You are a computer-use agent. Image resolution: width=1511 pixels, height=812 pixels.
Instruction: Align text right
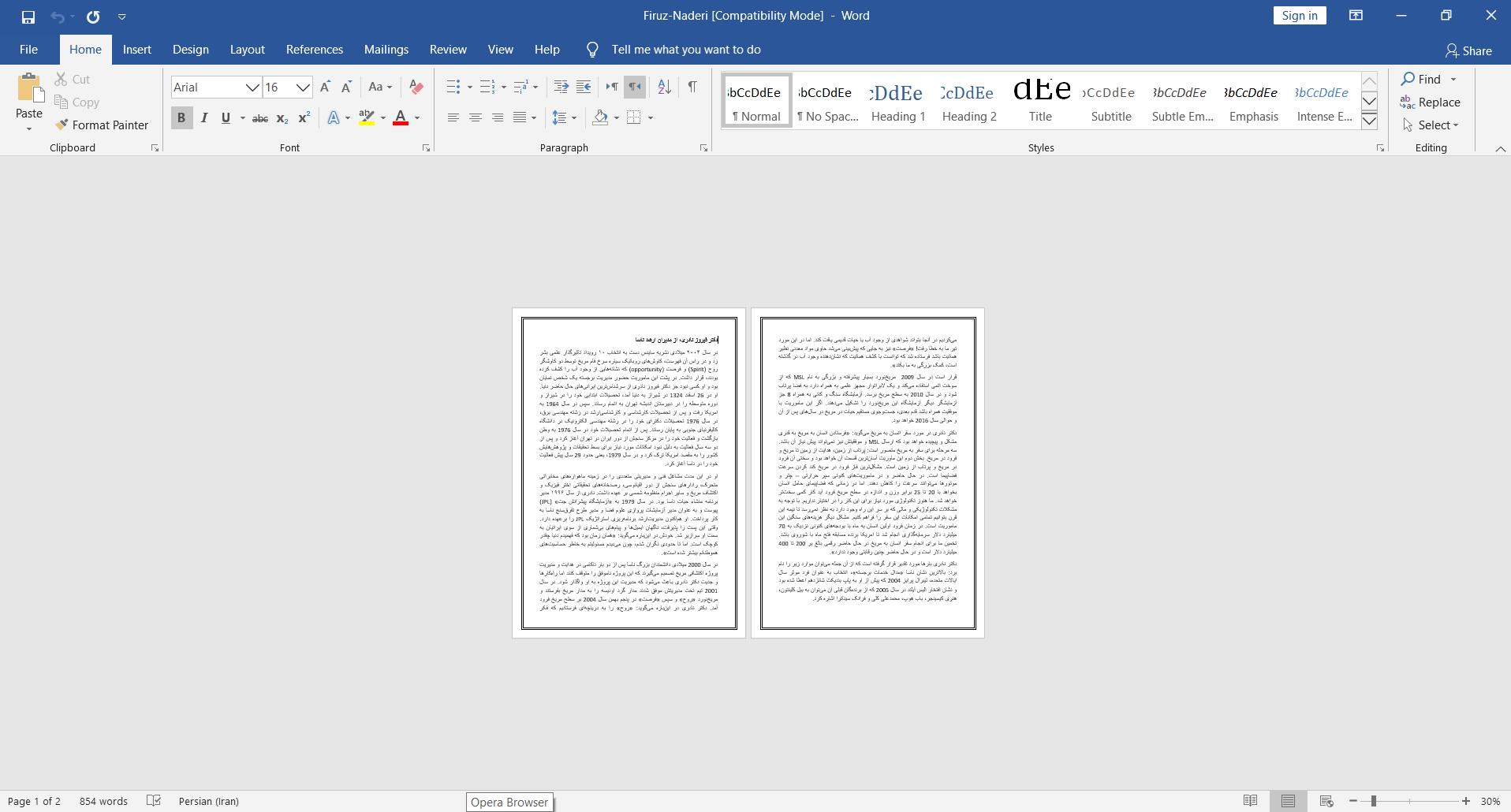tap(497, 117)
